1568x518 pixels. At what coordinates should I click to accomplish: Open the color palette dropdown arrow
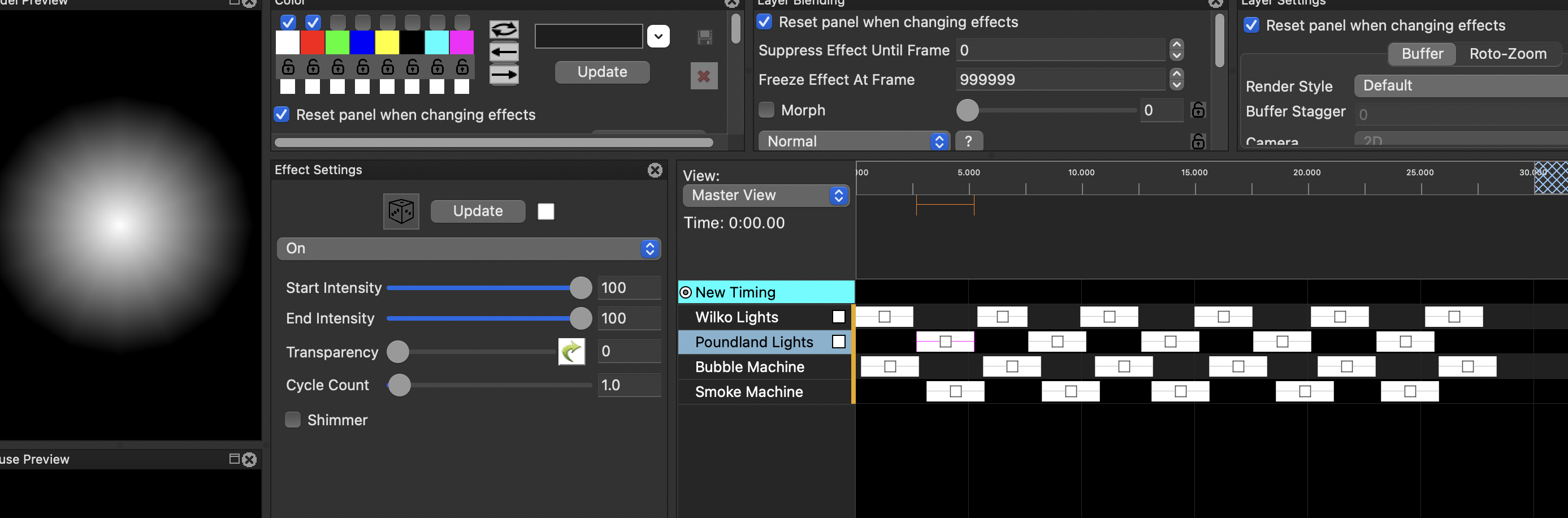[x=659, y=36]
